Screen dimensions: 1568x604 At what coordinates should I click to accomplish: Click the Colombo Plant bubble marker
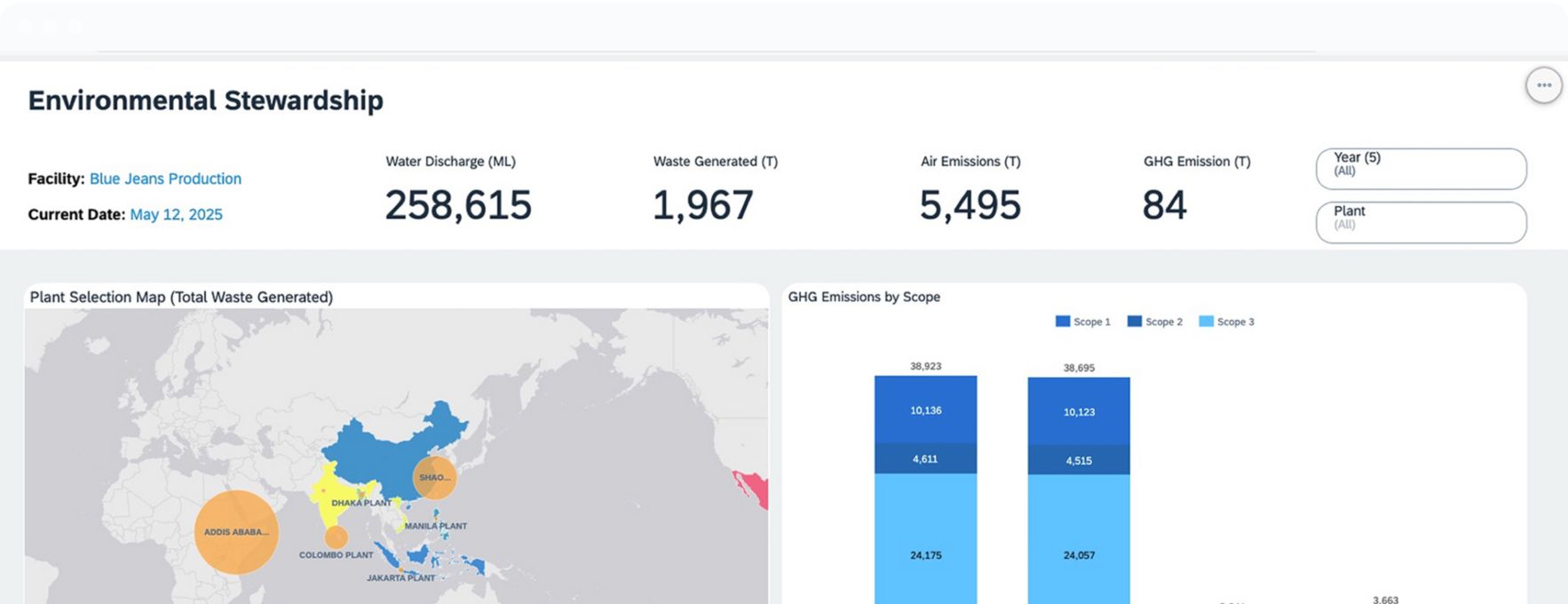[336, 537]
